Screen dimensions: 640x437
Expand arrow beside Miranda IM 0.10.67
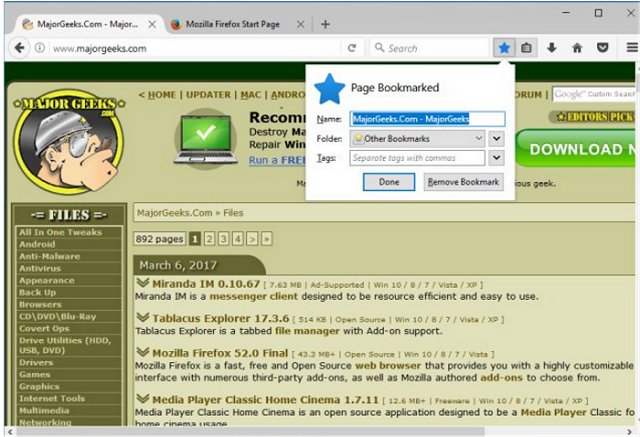[143, 282]
